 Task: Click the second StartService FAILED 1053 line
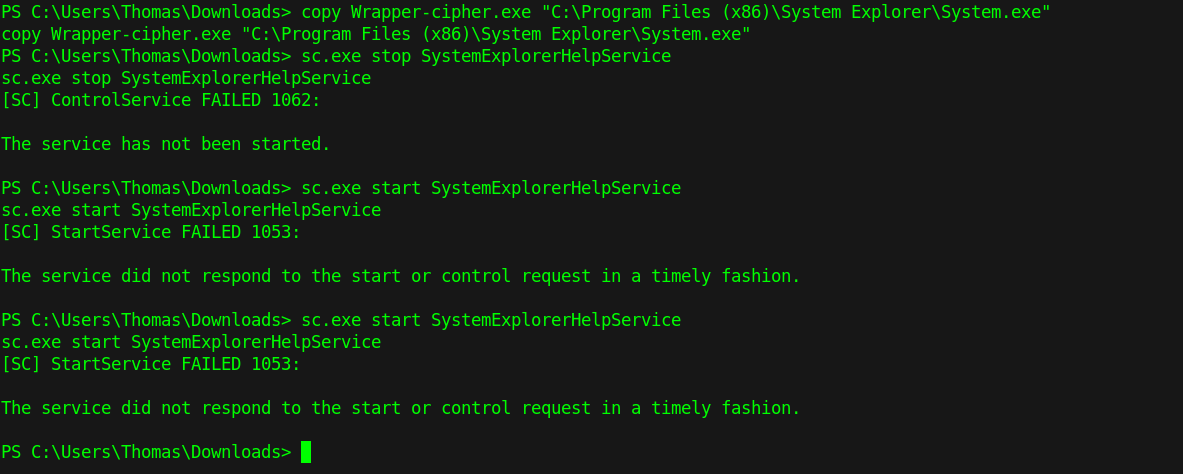point(150,364)
